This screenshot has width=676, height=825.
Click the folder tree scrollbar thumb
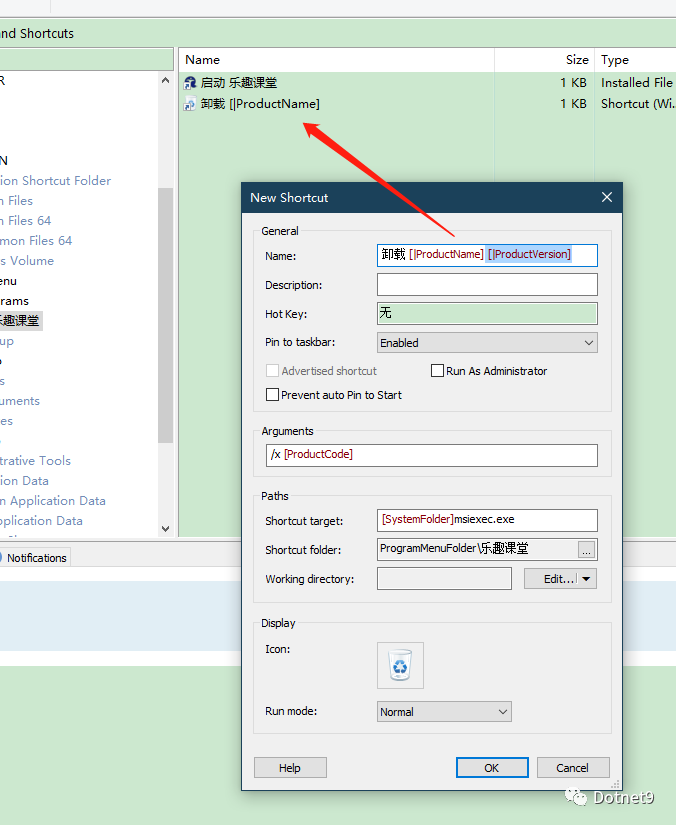point(165,315)
